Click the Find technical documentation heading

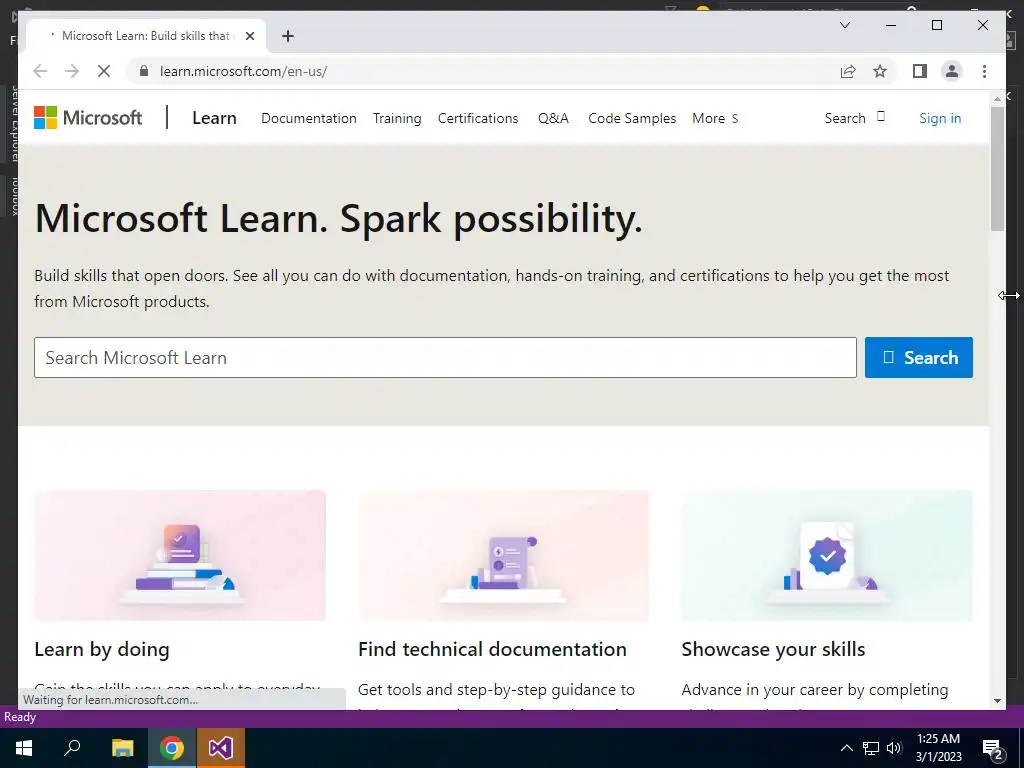pos(492,649)
